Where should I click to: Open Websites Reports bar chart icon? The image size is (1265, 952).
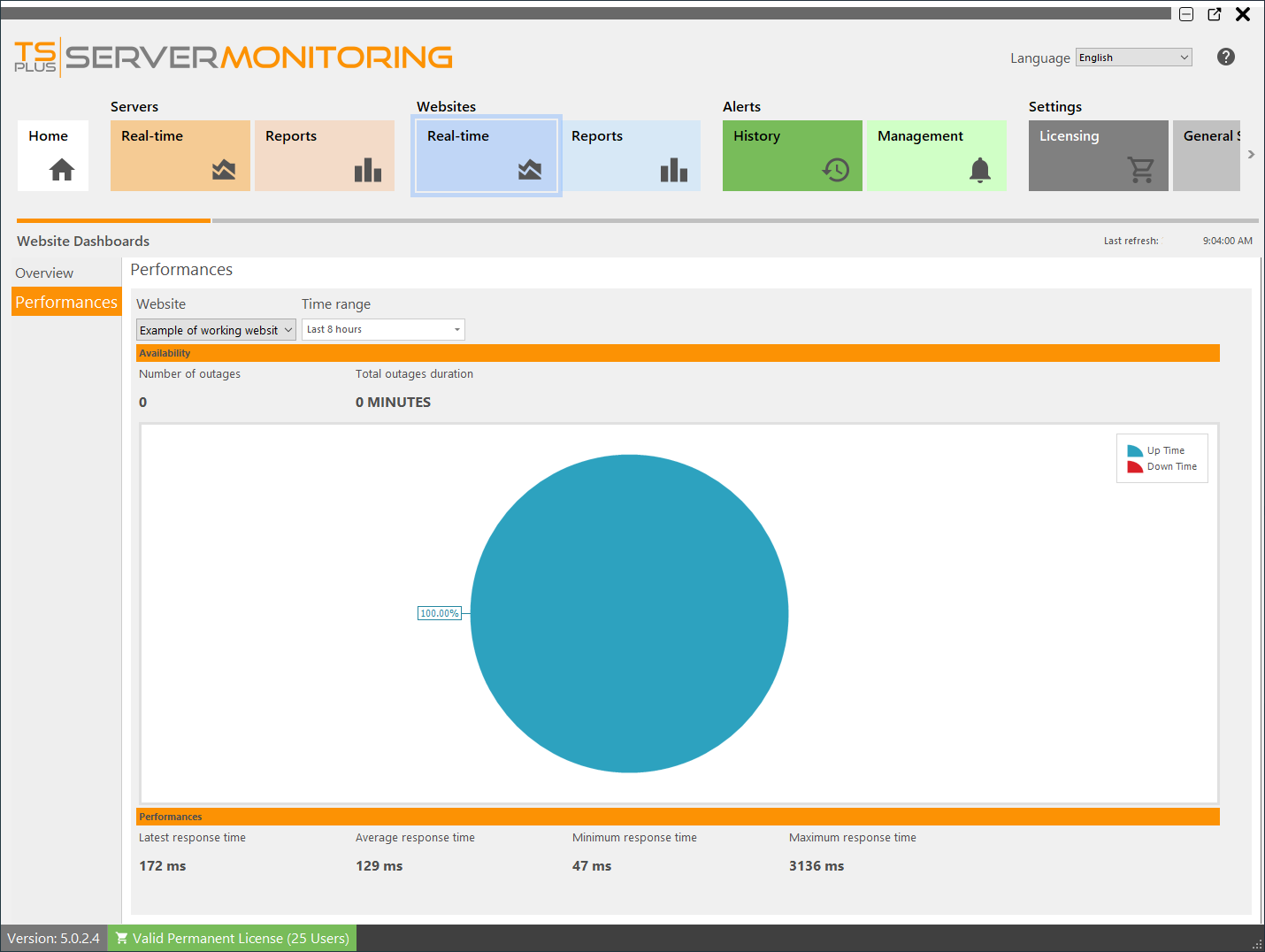click(673, 170)
